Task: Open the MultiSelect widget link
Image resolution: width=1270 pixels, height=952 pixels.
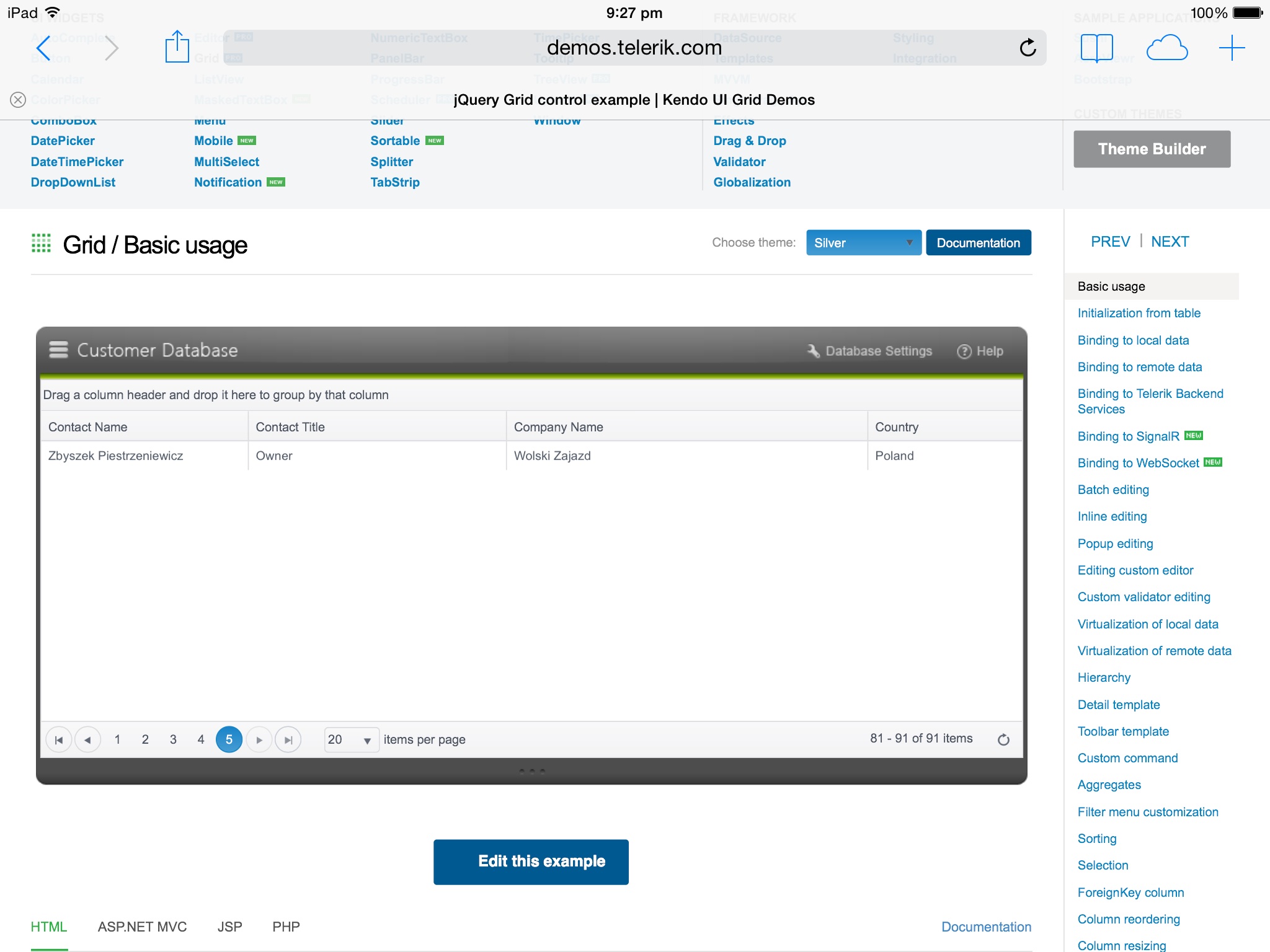Action: 226,162
